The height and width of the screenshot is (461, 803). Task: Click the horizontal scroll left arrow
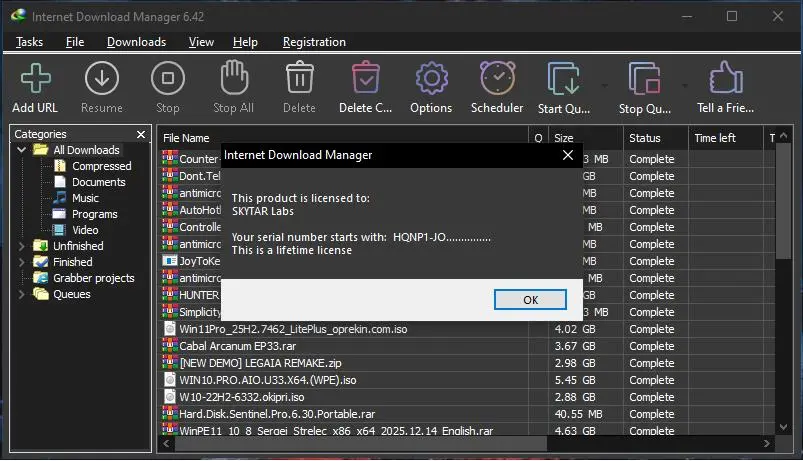[166, 444]
